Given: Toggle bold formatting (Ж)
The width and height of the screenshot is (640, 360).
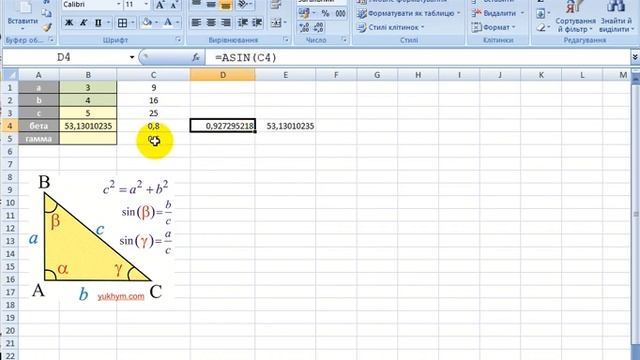Looking at the screenshot, I should 69,23.
